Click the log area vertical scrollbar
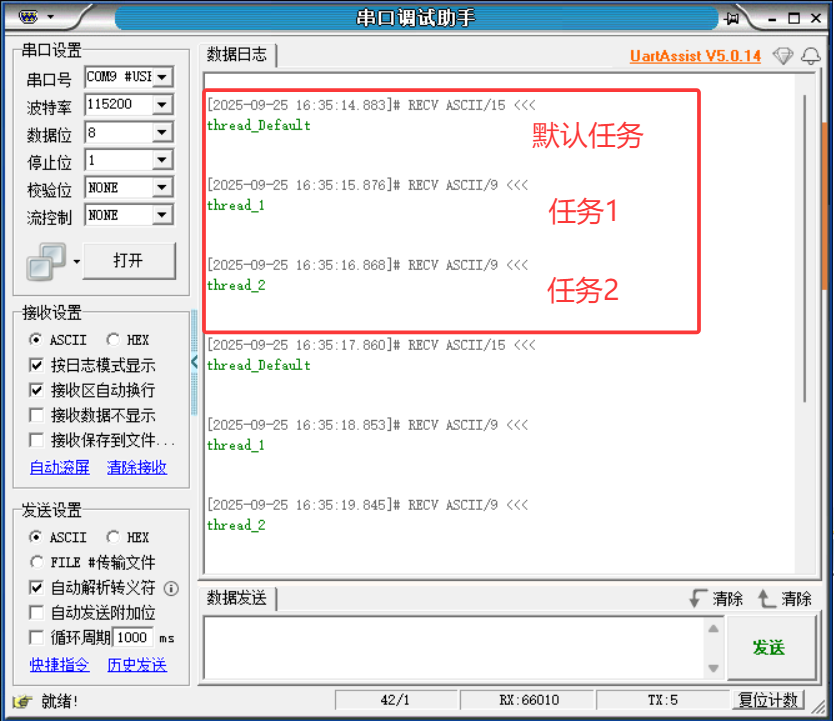Screen dimensions: 834x721 (805, 248)
